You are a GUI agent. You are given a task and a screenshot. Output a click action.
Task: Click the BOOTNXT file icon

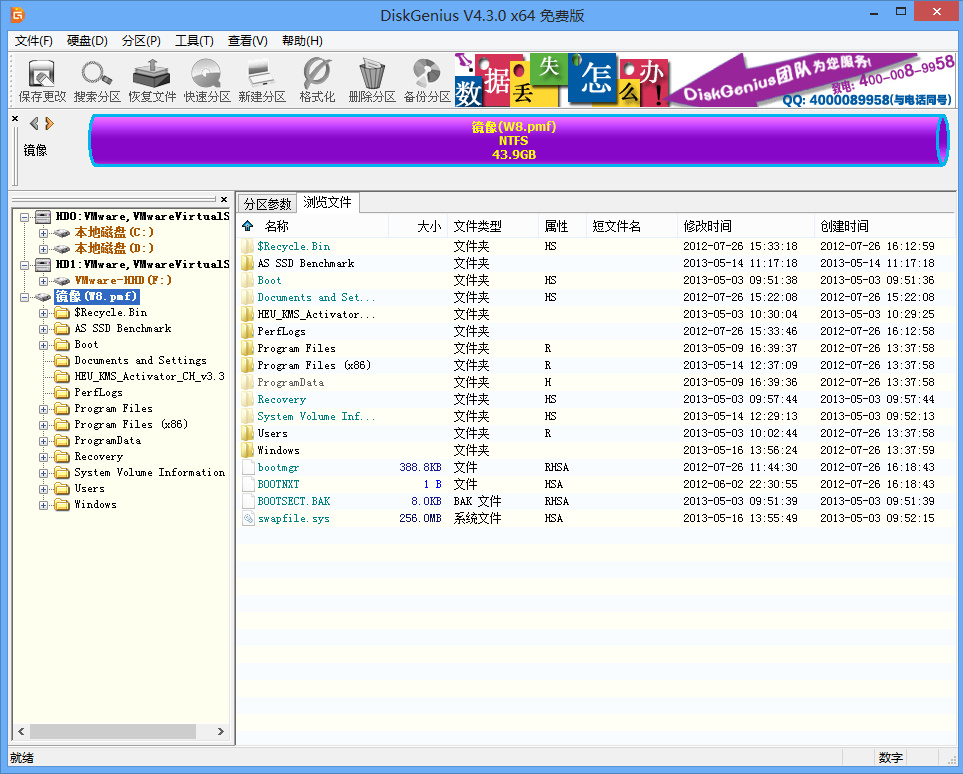point(248,484)
